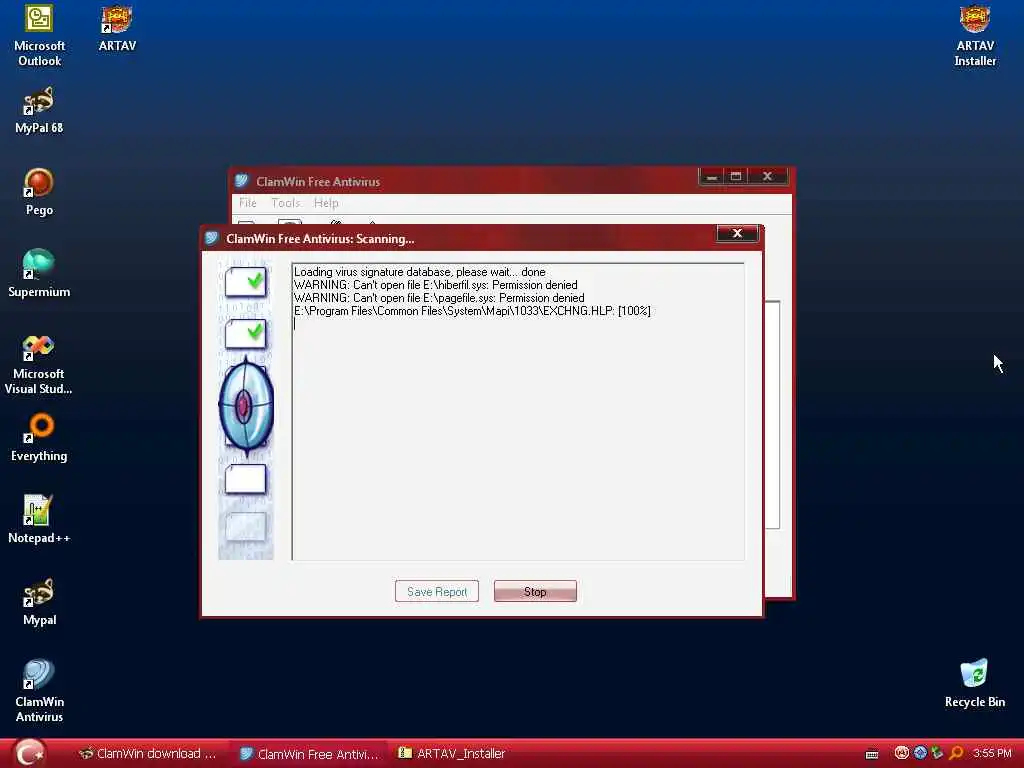Open the Tools menu in ClamWin
Image resolution: width=1024 pixels, height=768 pixels.
(x=285, y=203)
